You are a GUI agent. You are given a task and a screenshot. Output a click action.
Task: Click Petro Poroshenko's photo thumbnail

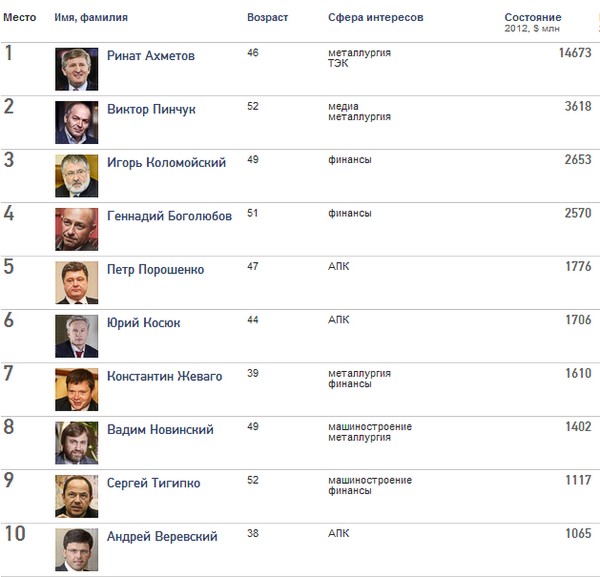[76, 282]
